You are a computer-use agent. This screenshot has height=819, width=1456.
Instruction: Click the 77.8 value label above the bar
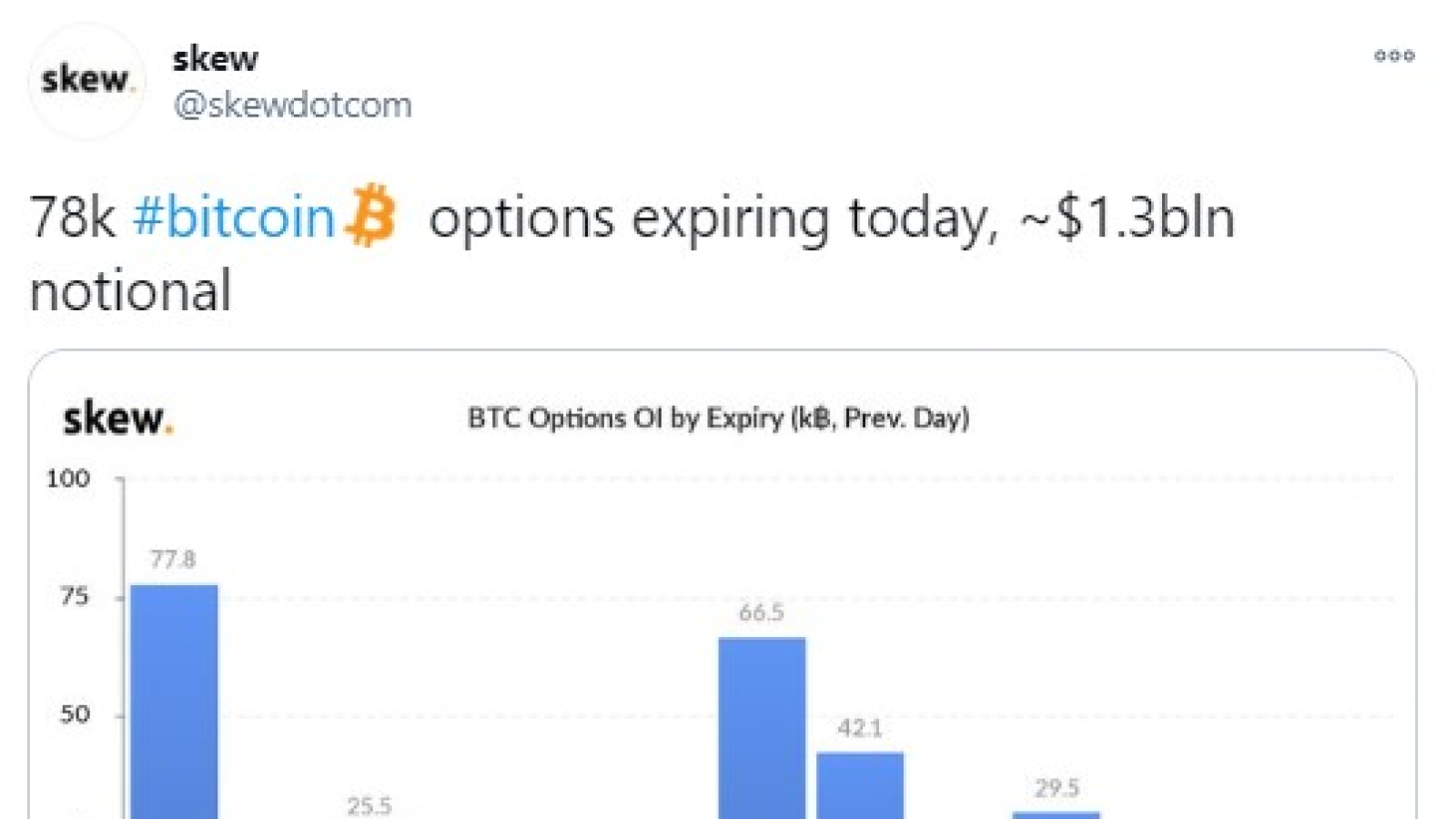point(173,559)
